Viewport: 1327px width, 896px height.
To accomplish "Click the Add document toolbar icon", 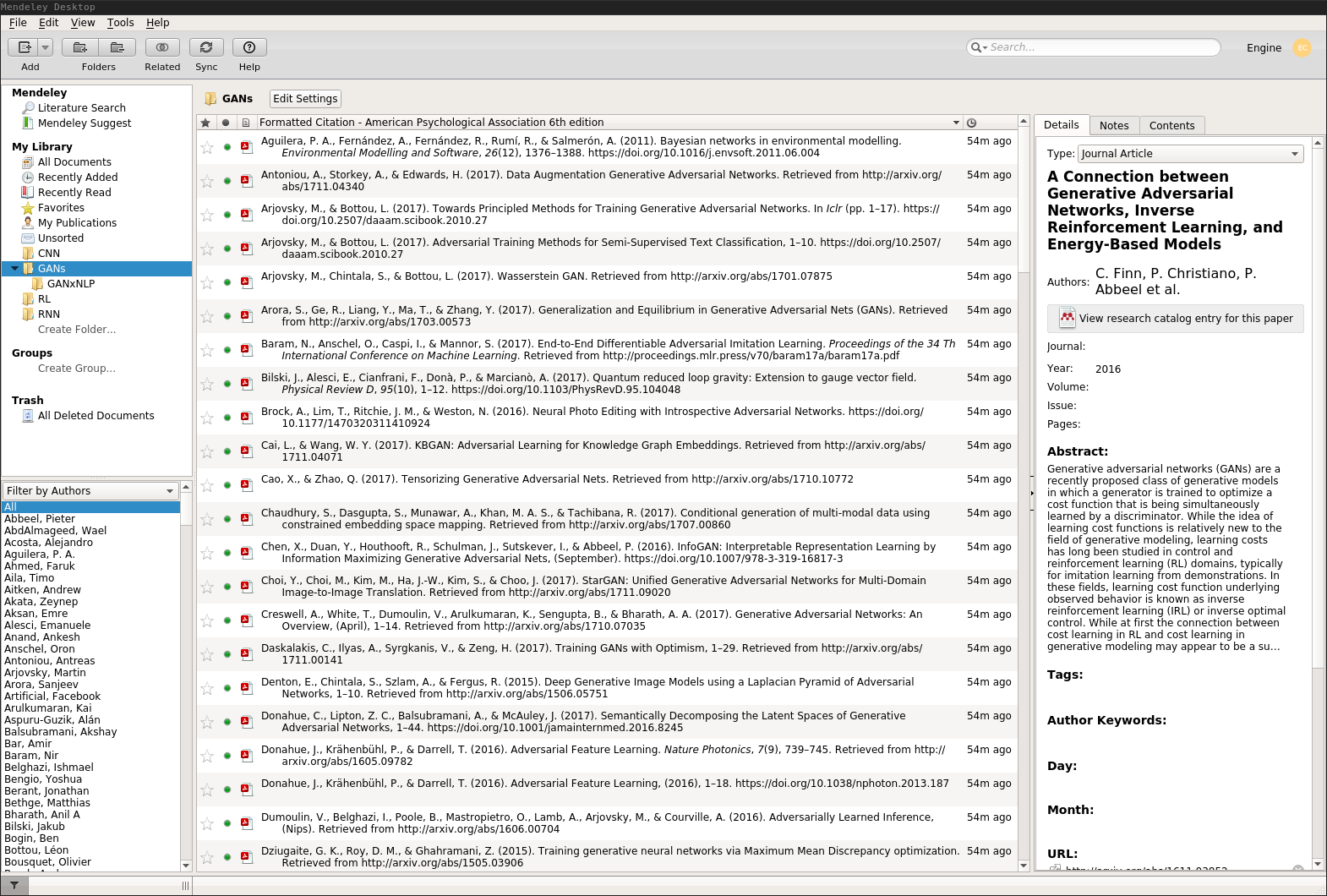I will click(24, 47).
